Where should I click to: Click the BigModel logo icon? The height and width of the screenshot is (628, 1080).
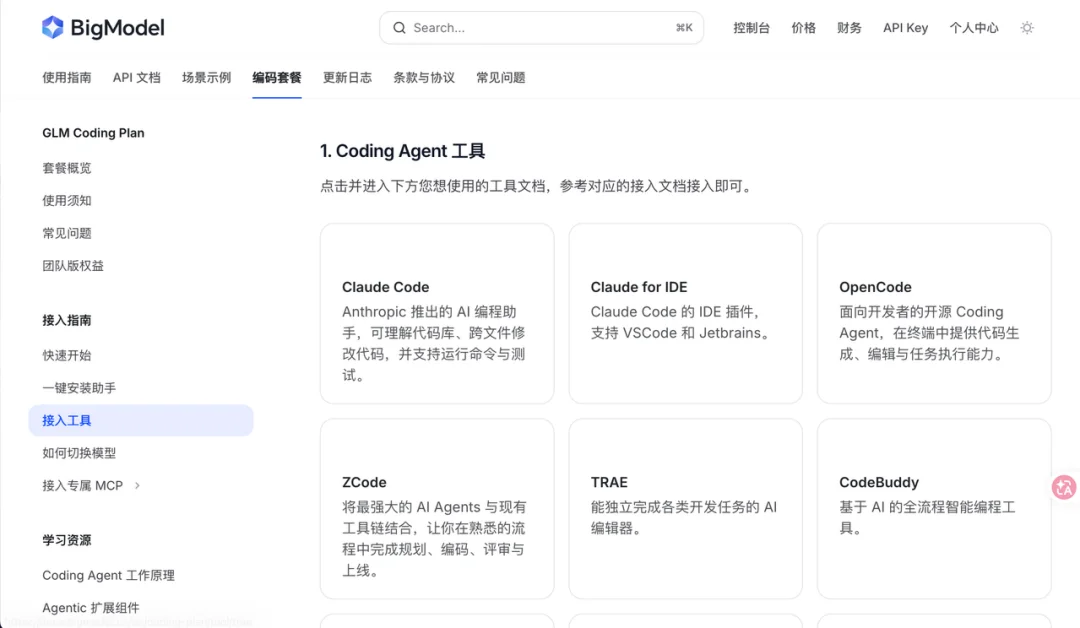[x=52, y=28]
